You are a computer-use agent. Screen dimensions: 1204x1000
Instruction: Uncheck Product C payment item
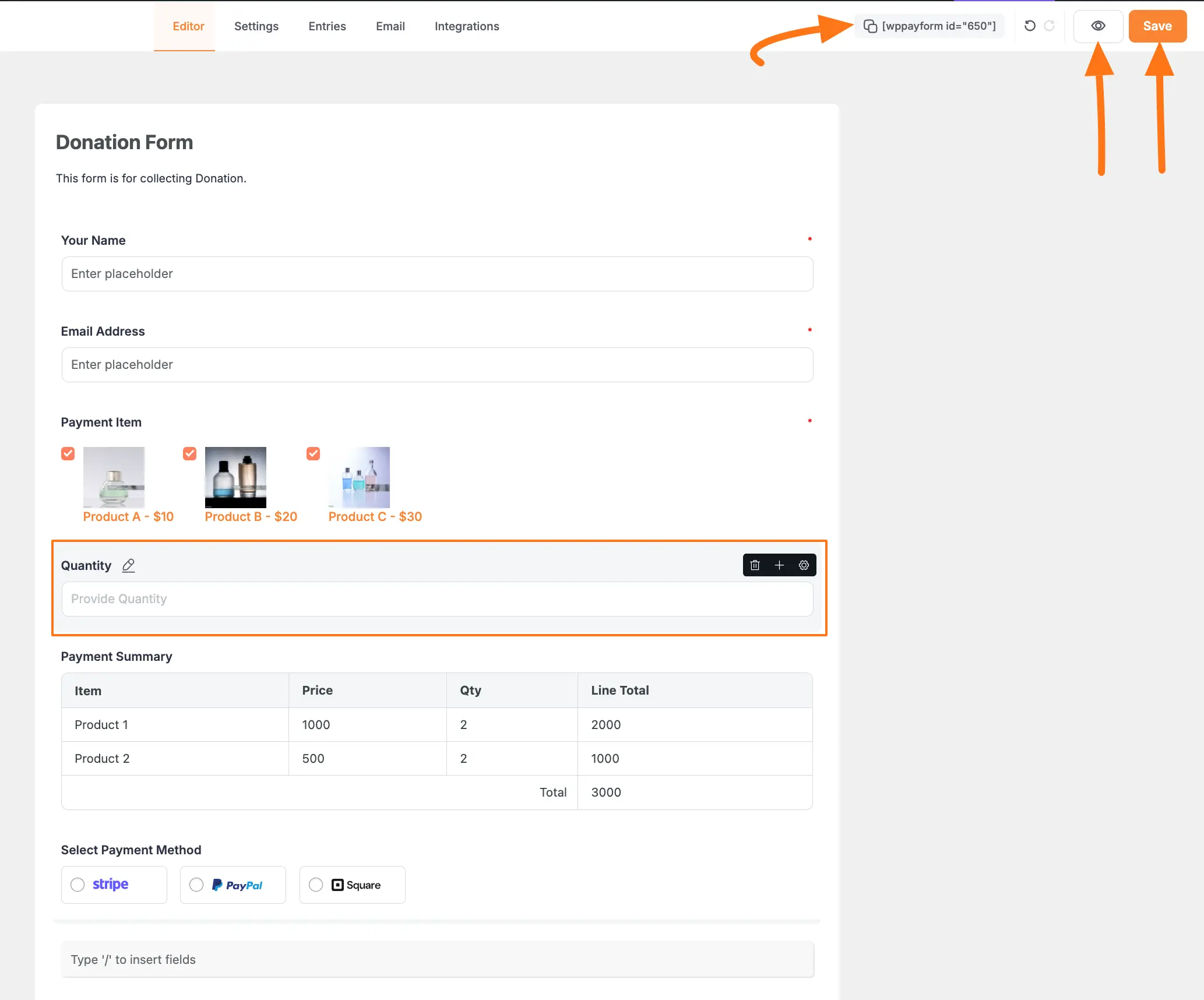pos(313,453)
